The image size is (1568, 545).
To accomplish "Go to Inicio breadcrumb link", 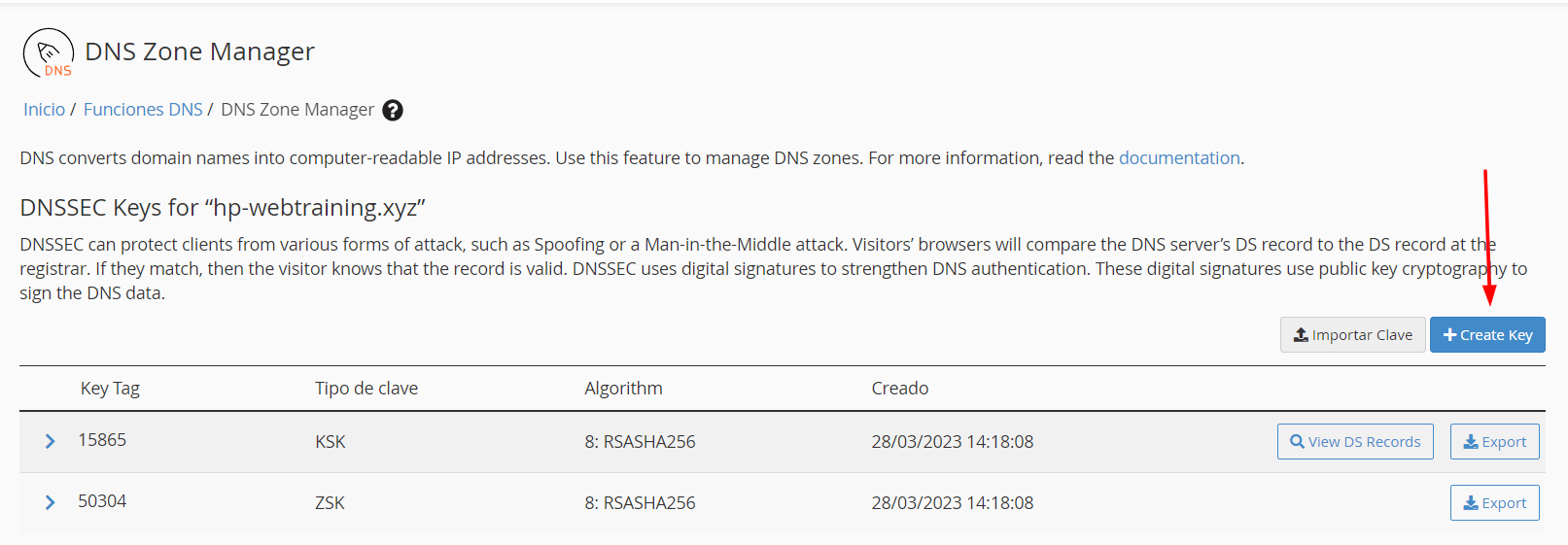I will point(44,110).
